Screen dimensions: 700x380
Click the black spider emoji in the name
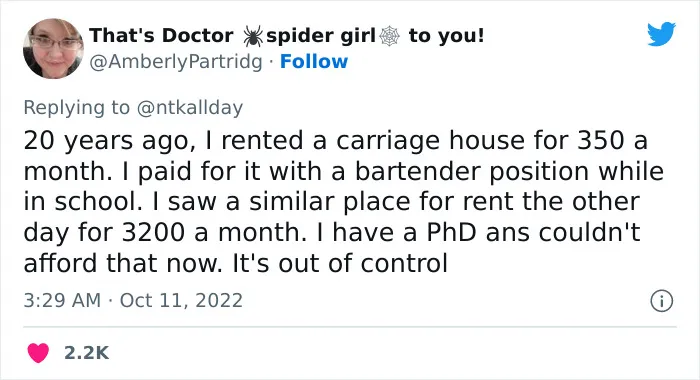tap(253, 36)
